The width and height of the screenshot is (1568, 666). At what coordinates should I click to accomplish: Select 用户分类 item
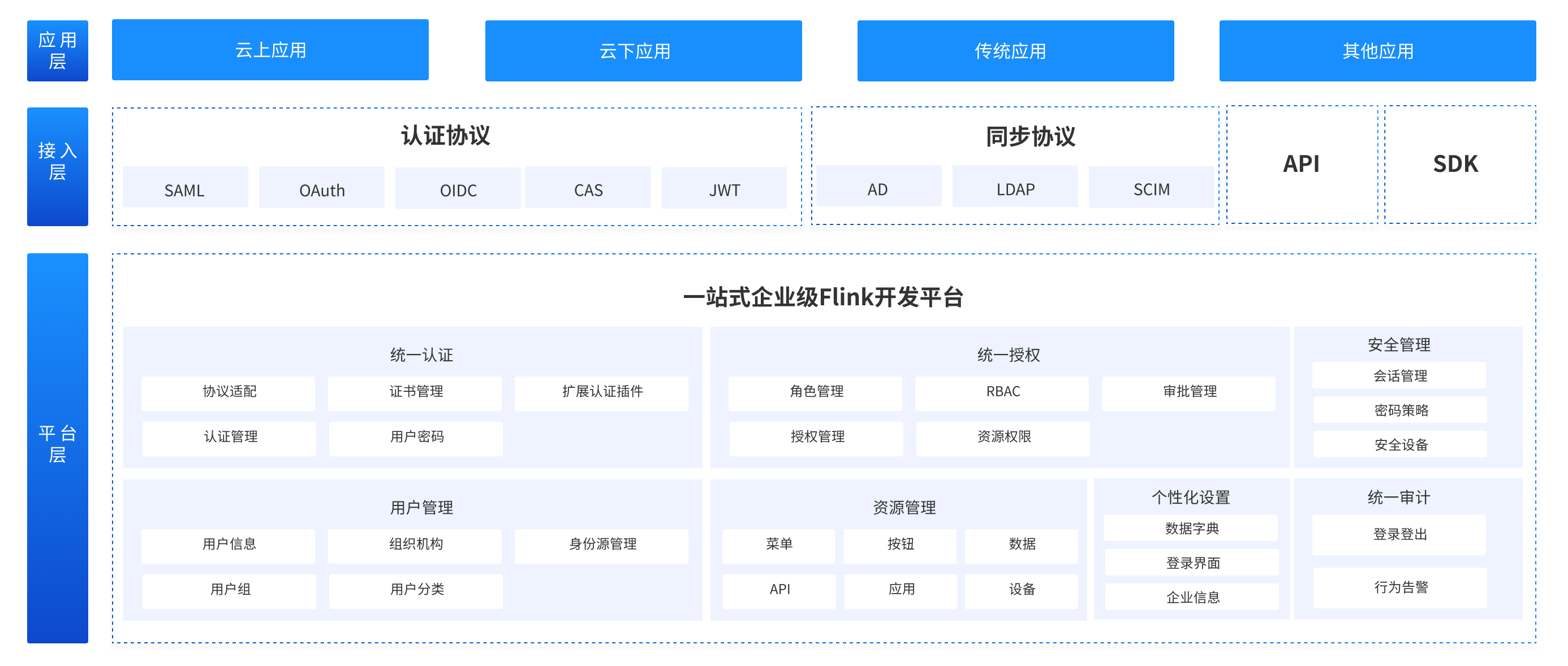pyautogui.click(x=416, y=592)
